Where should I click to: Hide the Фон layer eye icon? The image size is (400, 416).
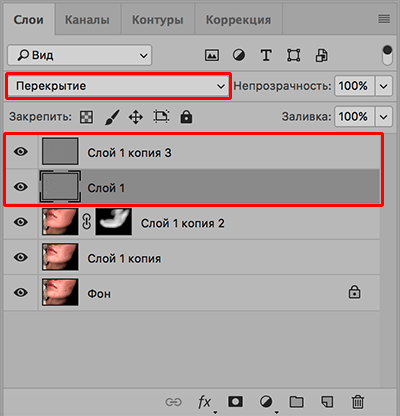tap(21, 293)
